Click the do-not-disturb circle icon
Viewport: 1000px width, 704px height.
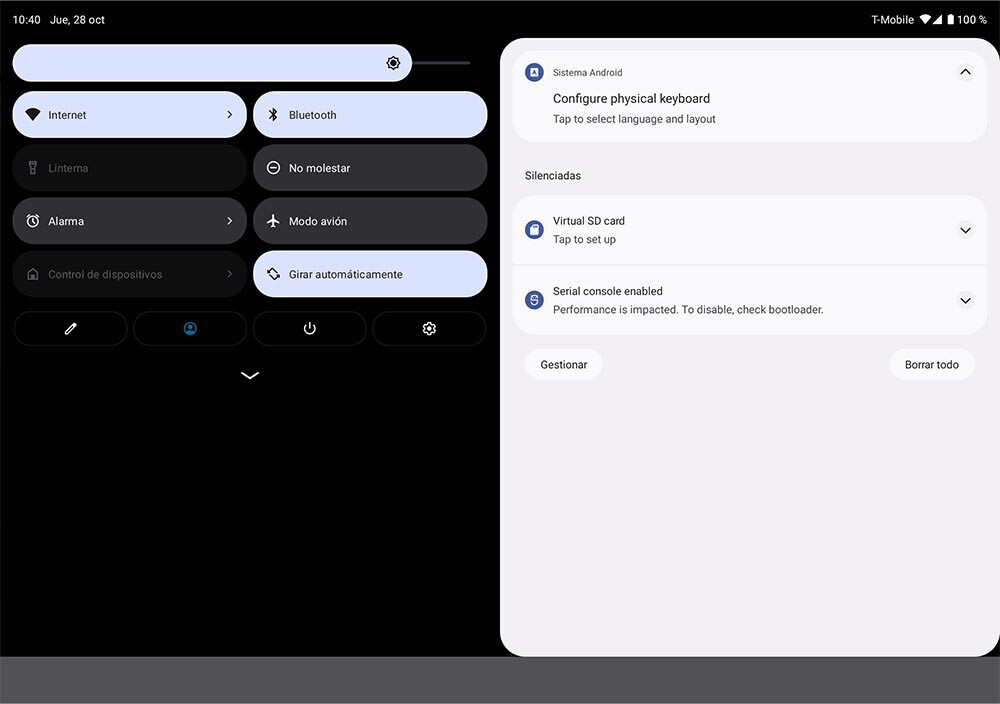(273, 168)
